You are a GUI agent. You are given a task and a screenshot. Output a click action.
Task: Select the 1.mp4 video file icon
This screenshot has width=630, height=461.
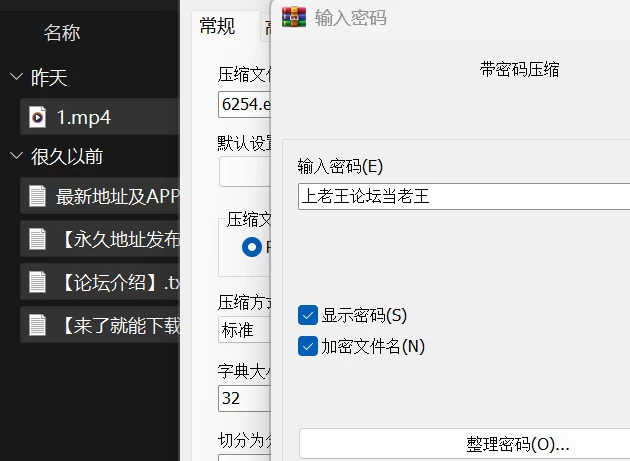(x=37, y=117)
